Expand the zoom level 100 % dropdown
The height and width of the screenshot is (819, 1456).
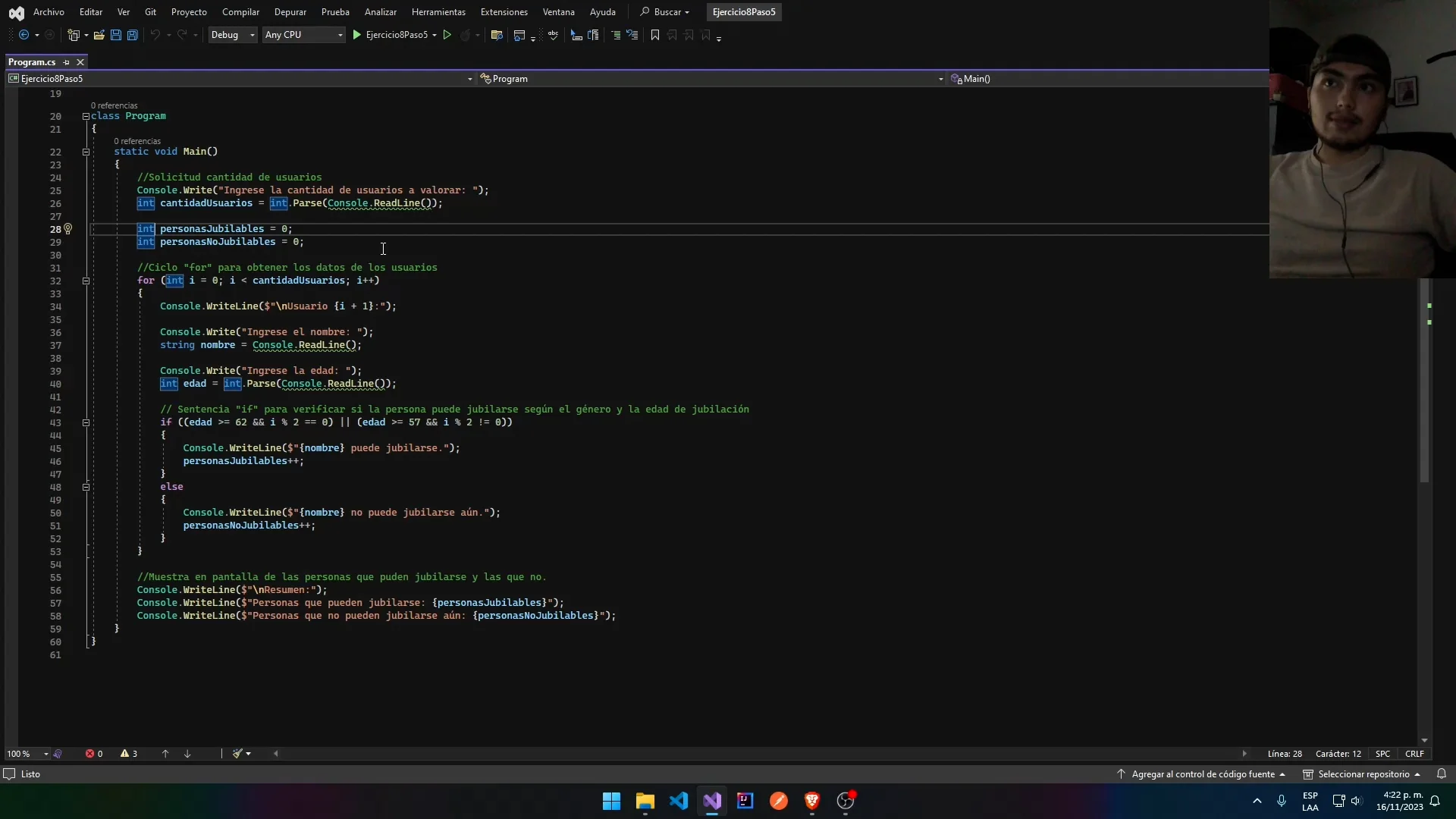tap(45, 754)
